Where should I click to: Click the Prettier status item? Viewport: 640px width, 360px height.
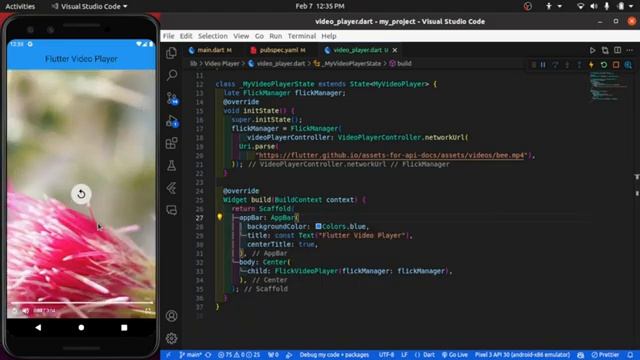click(605, 355)
